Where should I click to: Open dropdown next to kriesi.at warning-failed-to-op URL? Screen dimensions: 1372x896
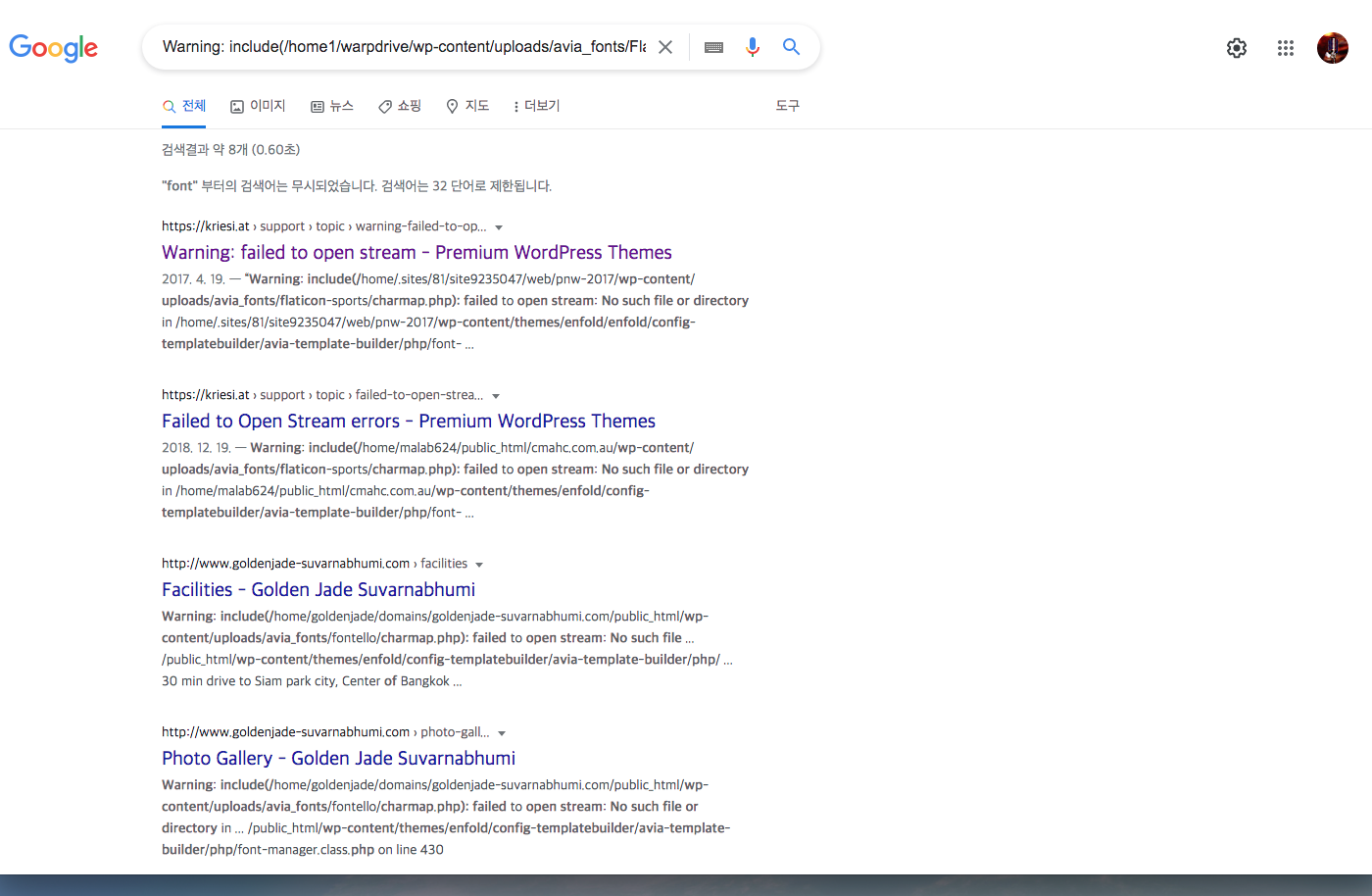[x=499, y=227]
